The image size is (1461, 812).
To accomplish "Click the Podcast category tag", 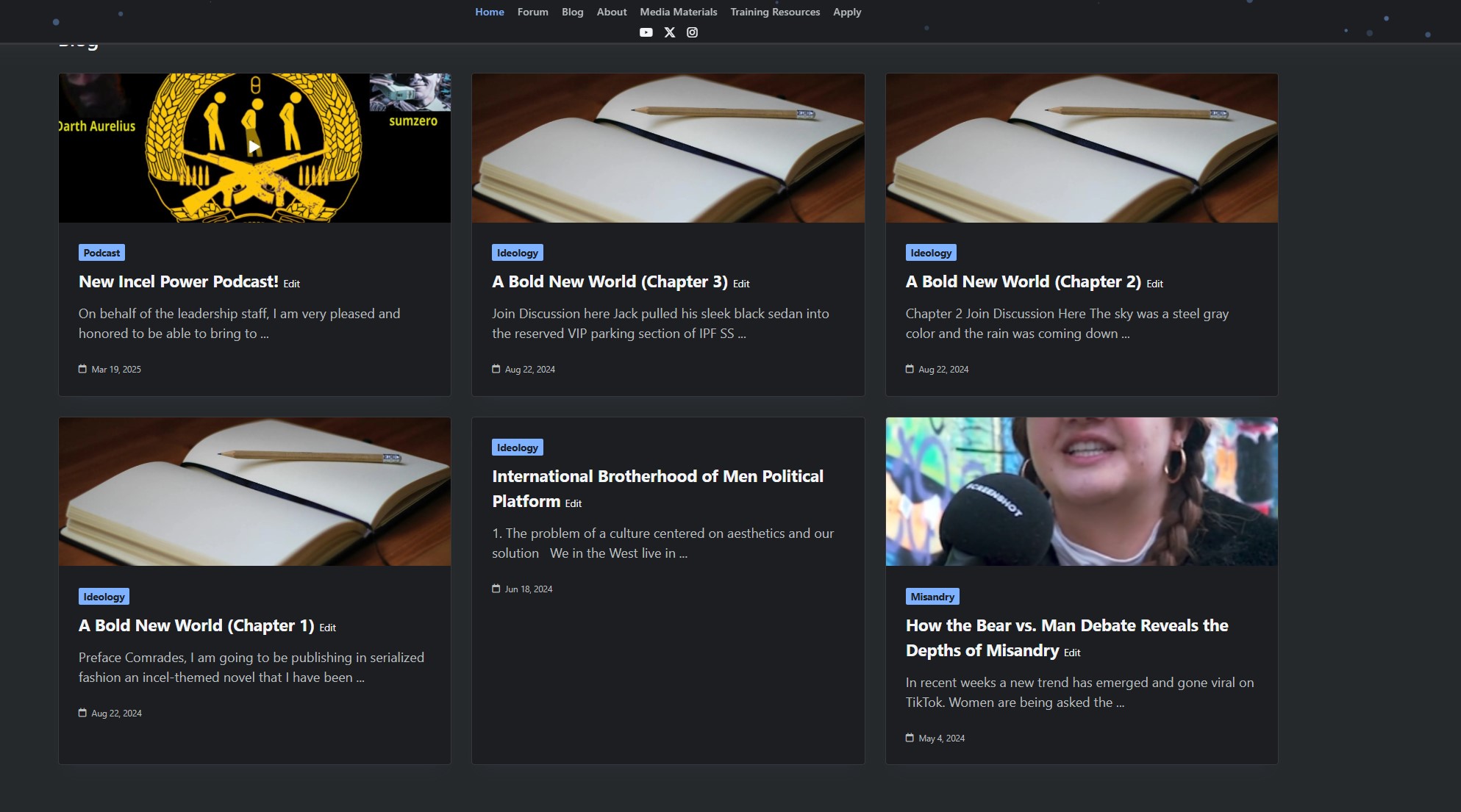I will point(101,253).
